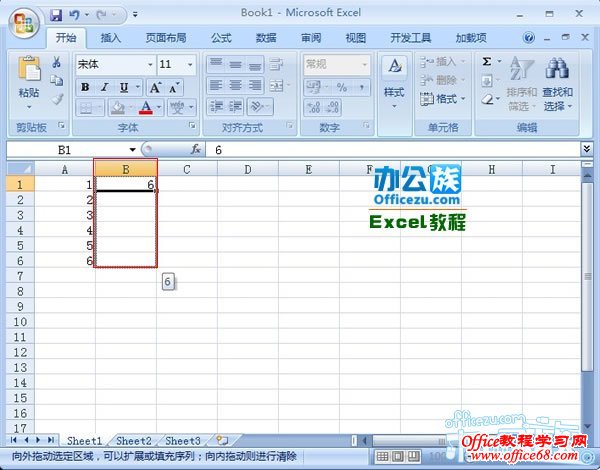The image size is (600, 470).
Task: Open the round Office Button menu
Action: click(x=24, y=22)
